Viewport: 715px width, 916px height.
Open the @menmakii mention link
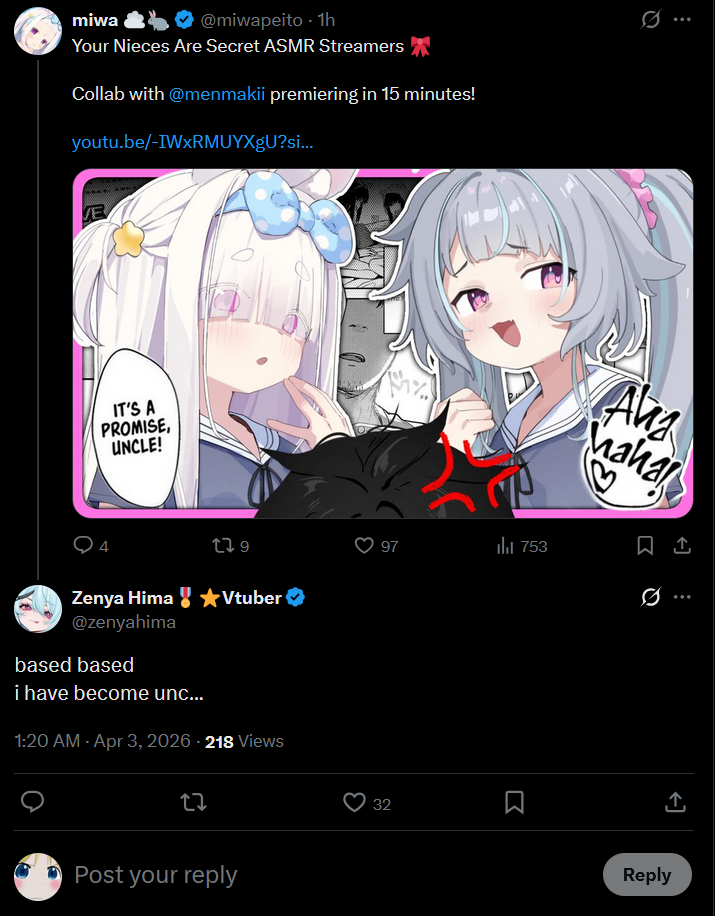(x=217, y=93)
